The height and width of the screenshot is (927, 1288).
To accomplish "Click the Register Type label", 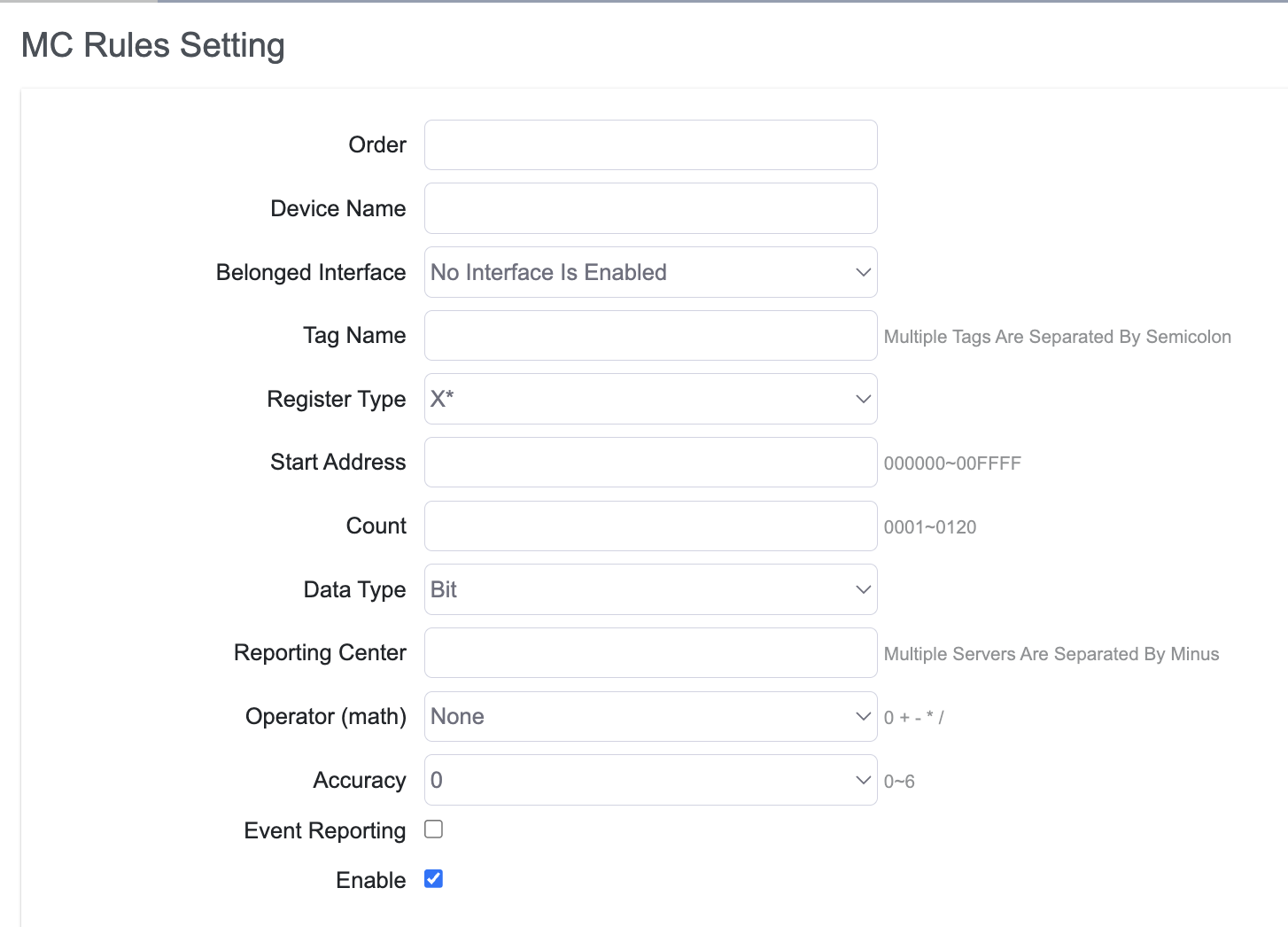I will pyautogui.click(x=337, y=400).
